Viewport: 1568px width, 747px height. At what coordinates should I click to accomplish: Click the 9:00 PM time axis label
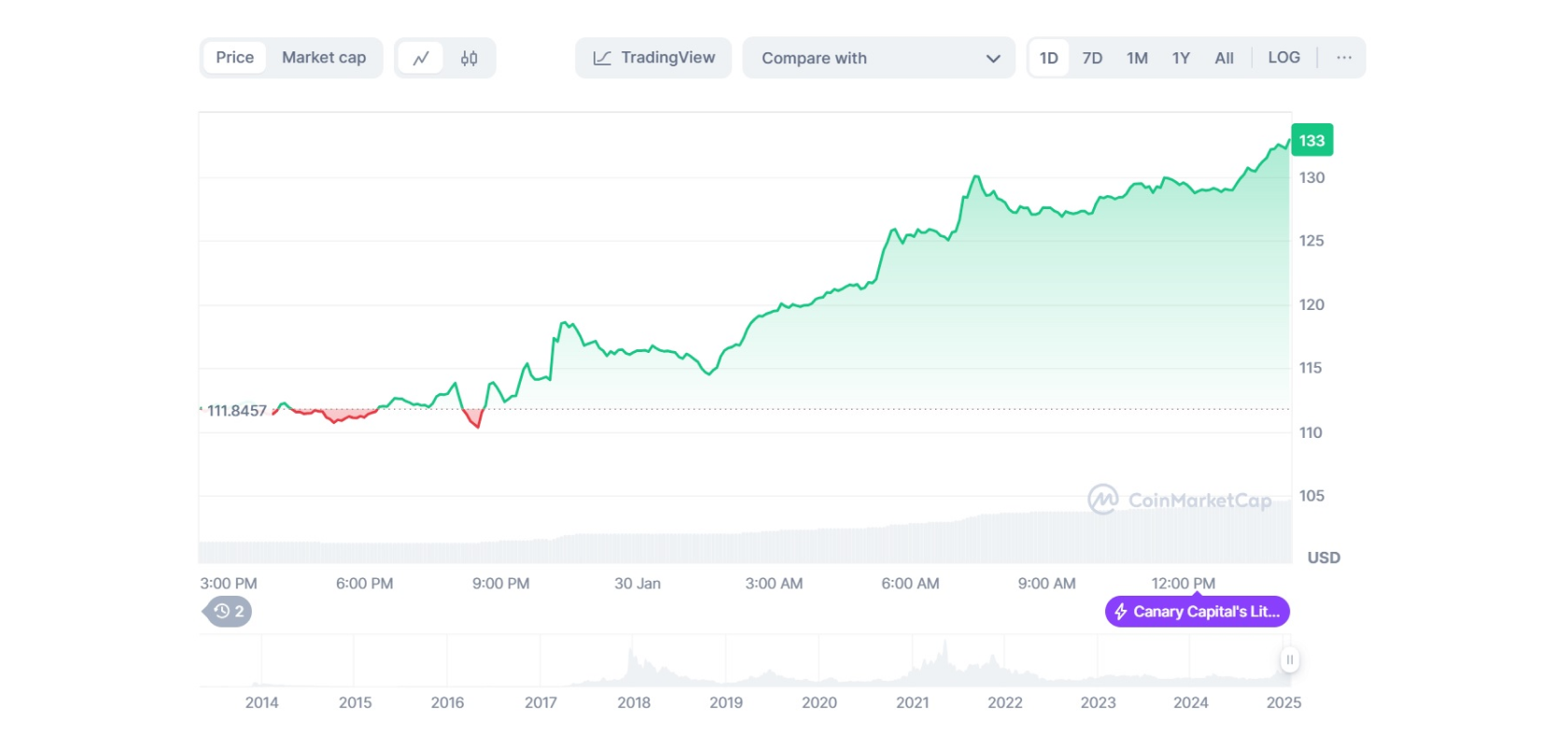[x=500, y=584]
